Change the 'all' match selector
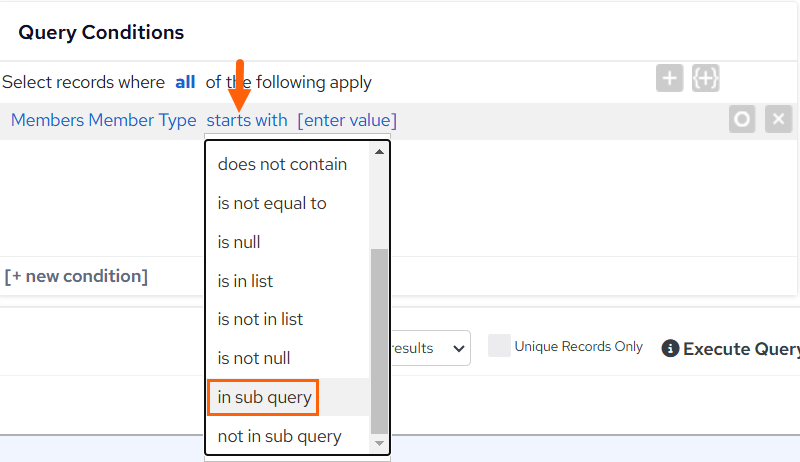This screenshot has height=462, width=800. tap(185, 82)
